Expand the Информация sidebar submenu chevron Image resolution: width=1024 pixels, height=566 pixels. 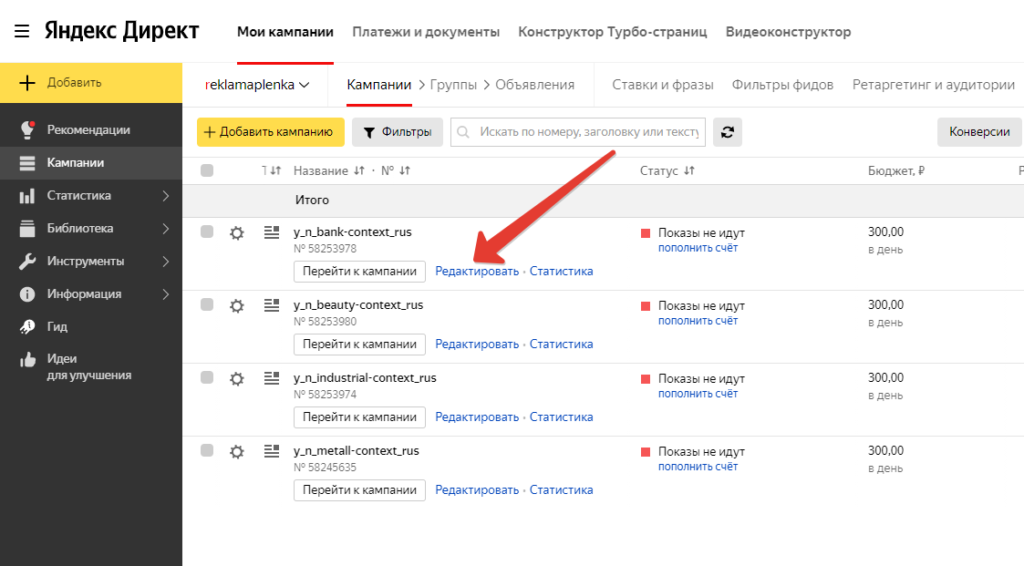click(166, 294)
